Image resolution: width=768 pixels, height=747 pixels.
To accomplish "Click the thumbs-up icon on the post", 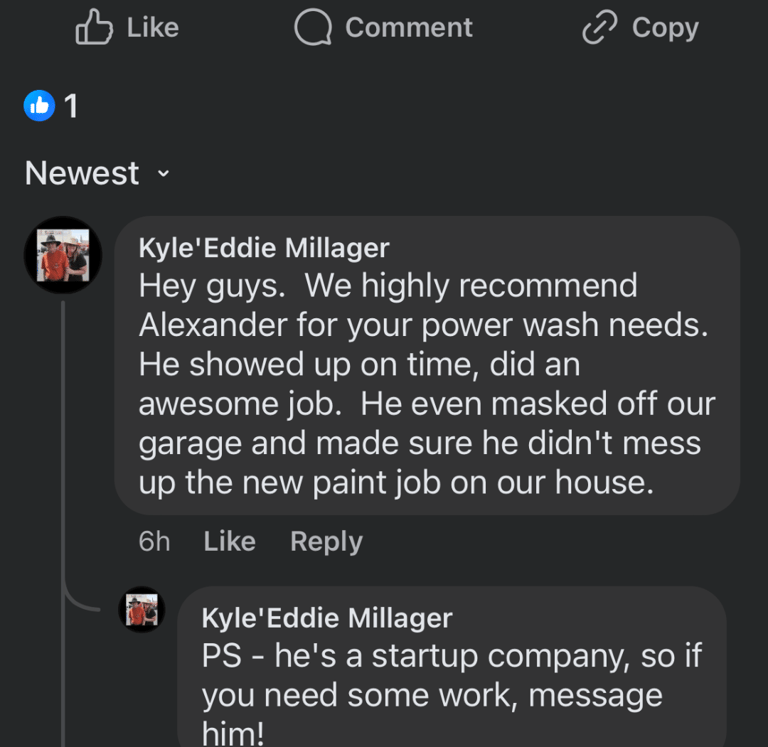I will [x=94, y=28].
